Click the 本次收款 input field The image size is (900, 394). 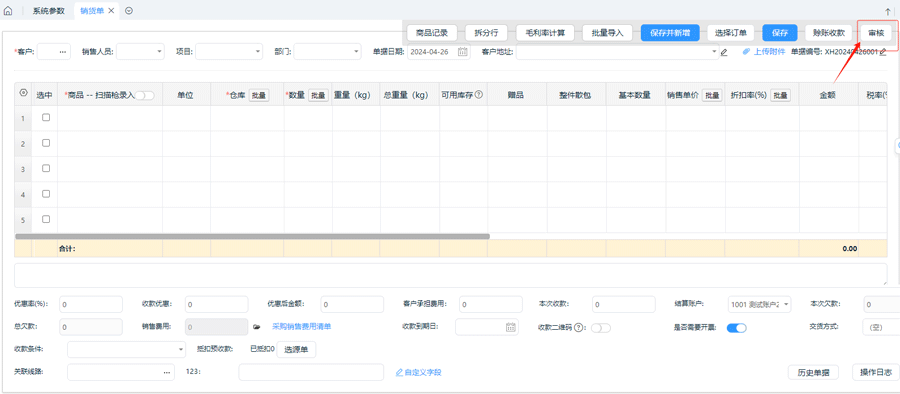(x=623, y=304)
